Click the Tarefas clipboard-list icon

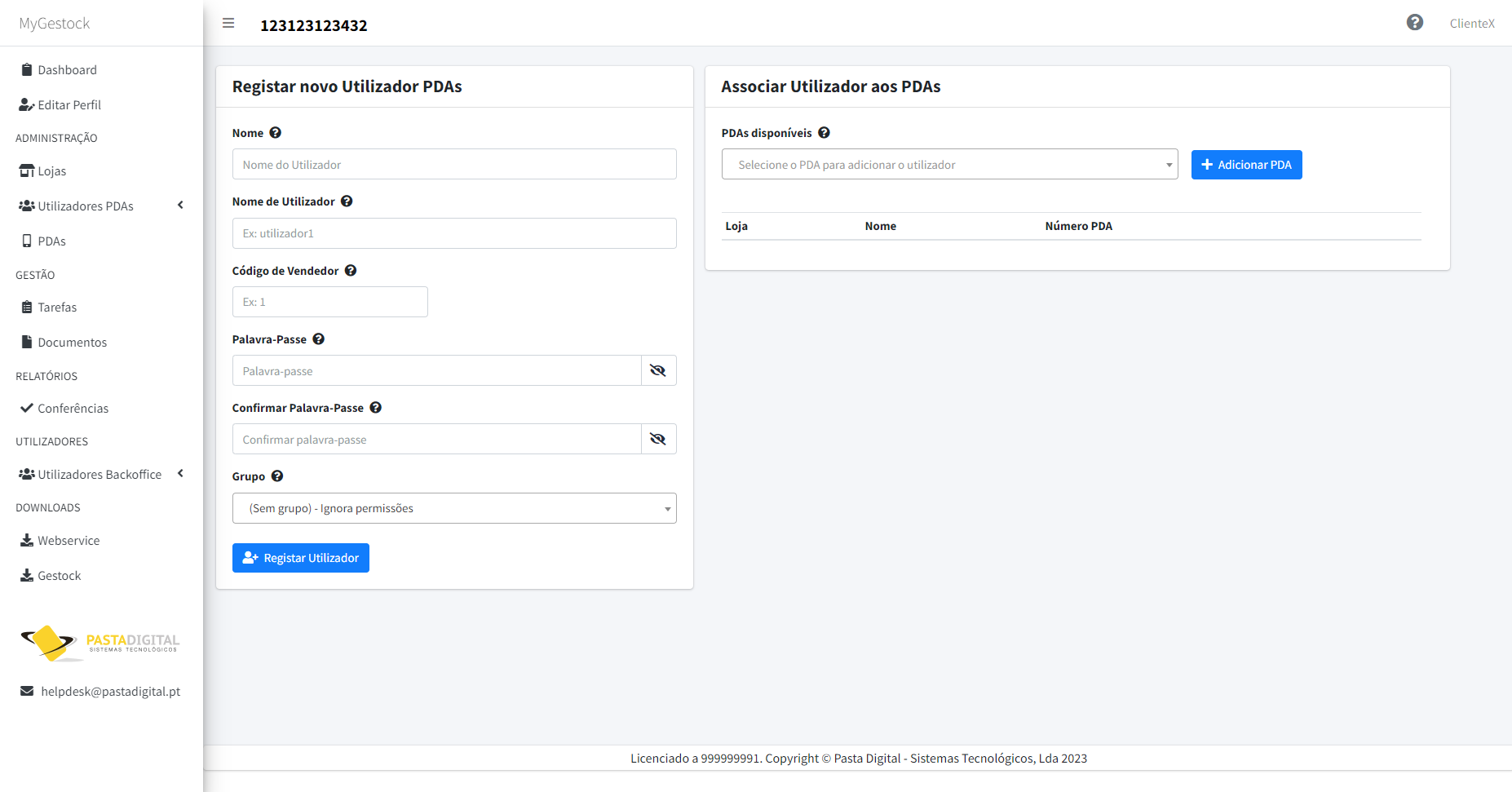coord(27,308)
